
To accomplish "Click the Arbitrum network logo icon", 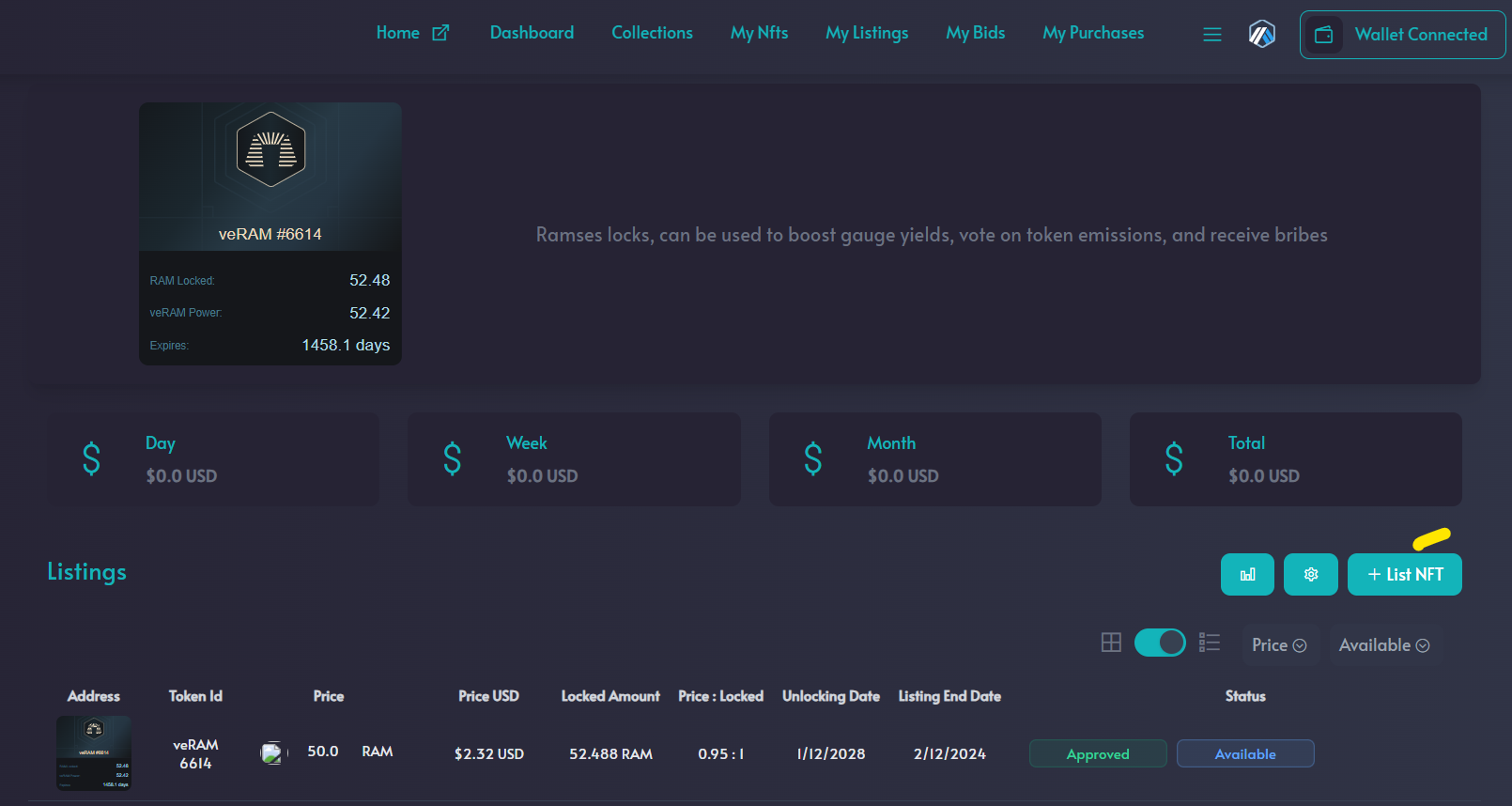I will coord(1261,35).
